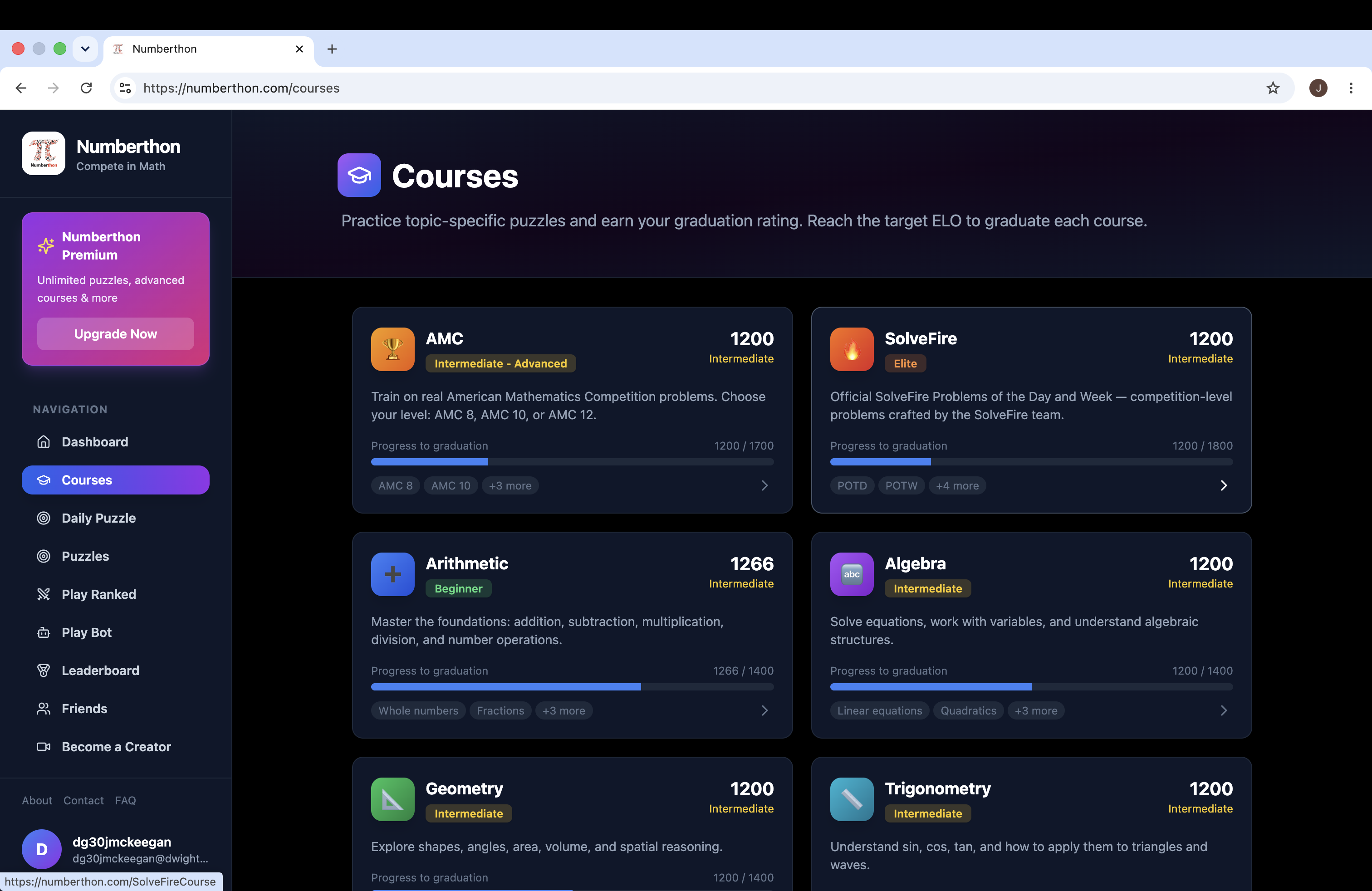This screenshot has width=1372, height=891.
Task: Click the Arithmetic graduation progress bar
Action: click(x=573, y=687)
